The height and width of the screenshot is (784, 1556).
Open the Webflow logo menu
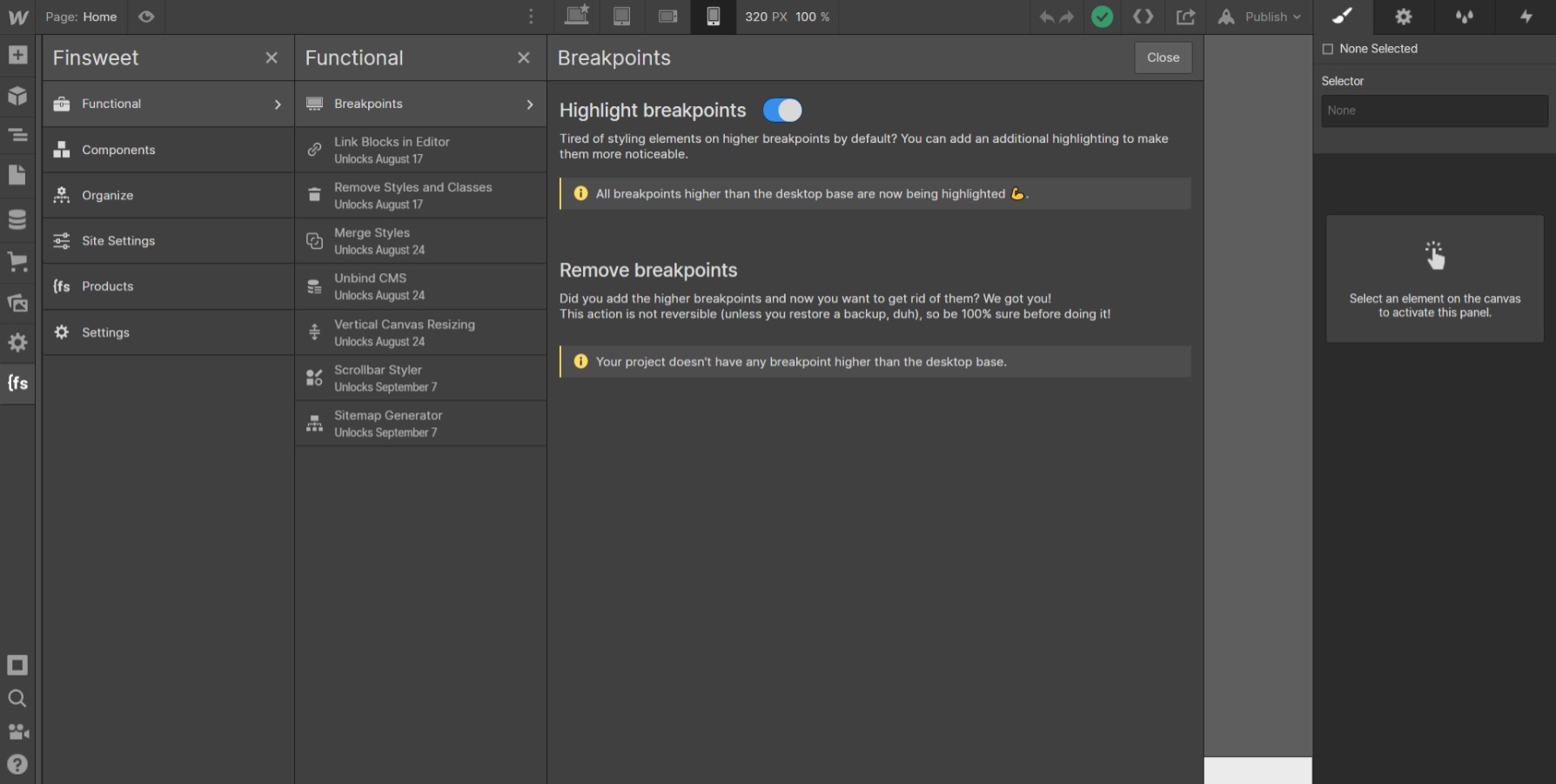17,17
